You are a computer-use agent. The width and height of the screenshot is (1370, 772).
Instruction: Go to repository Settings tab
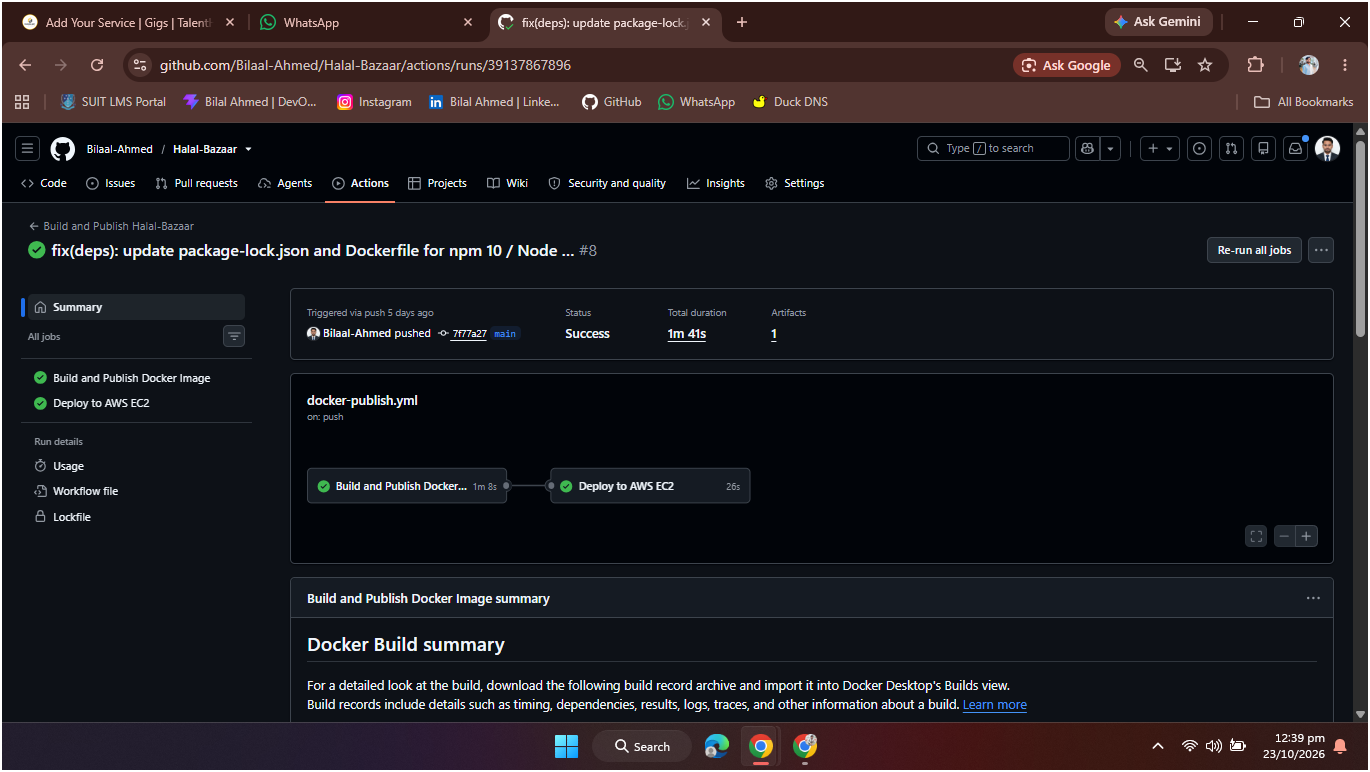(794, 183)
